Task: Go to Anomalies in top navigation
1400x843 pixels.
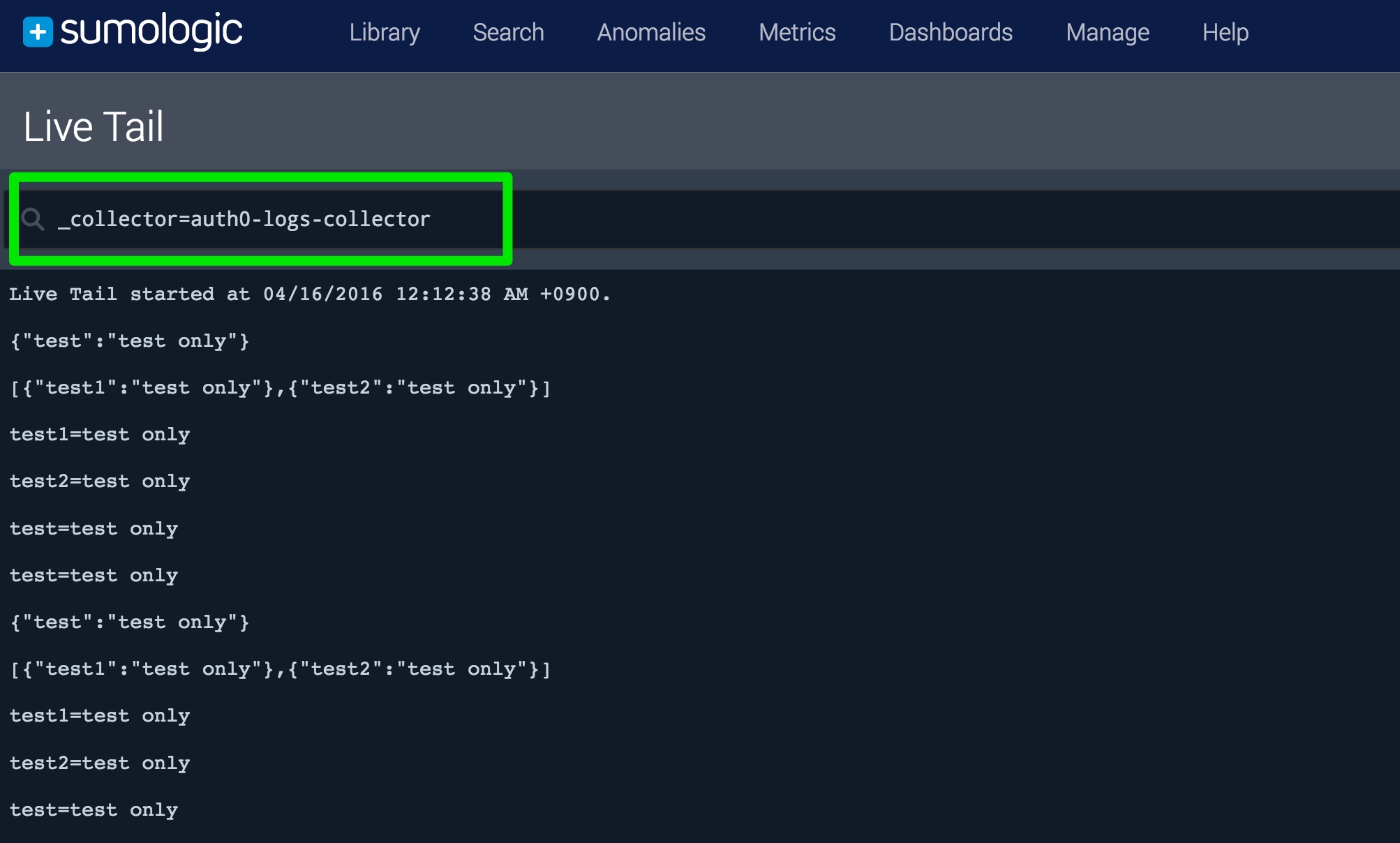Action: tap(651, 32)
